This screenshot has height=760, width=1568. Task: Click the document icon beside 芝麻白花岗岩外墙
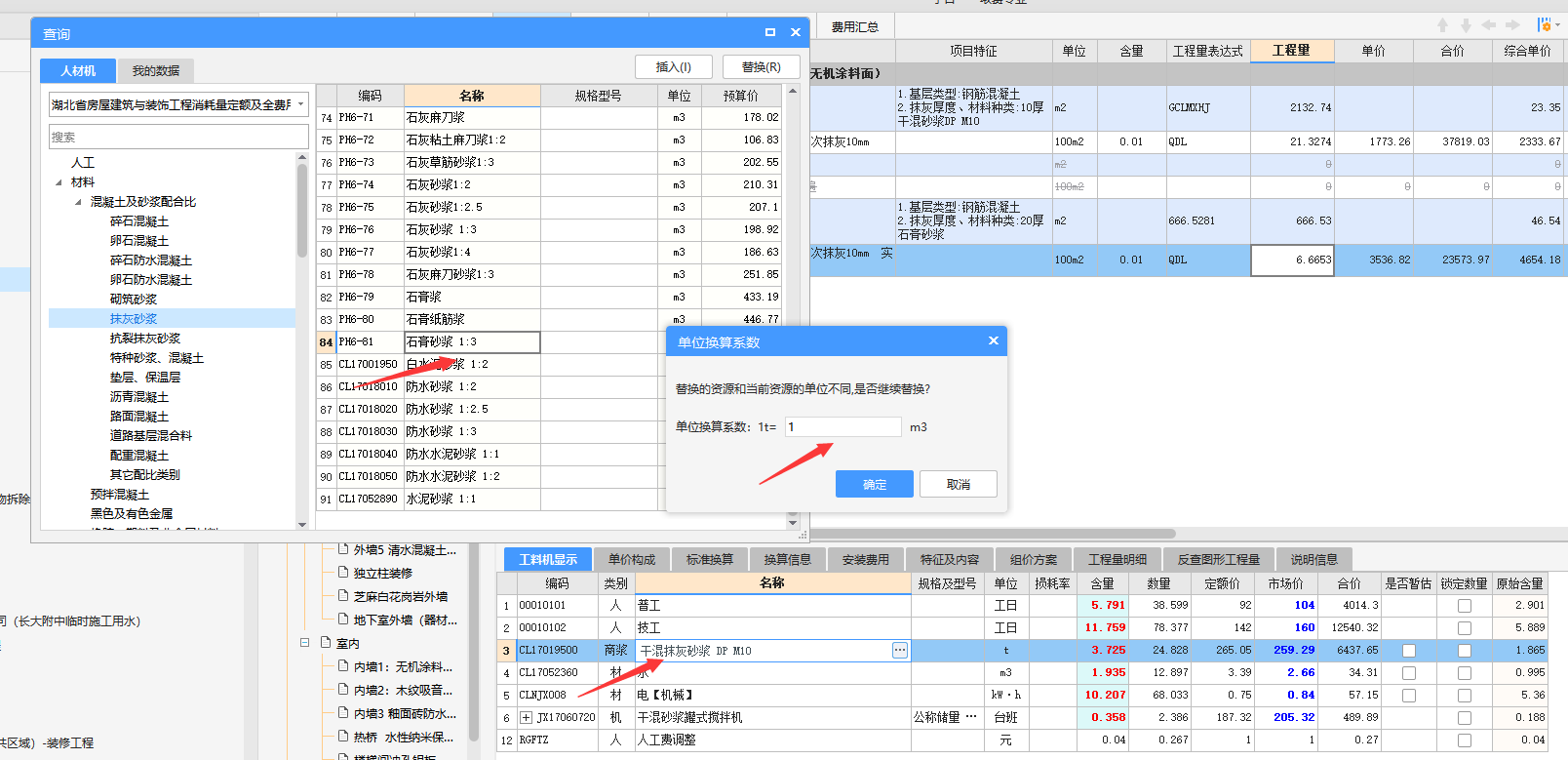pyautogui.click(x=343, y=596)
